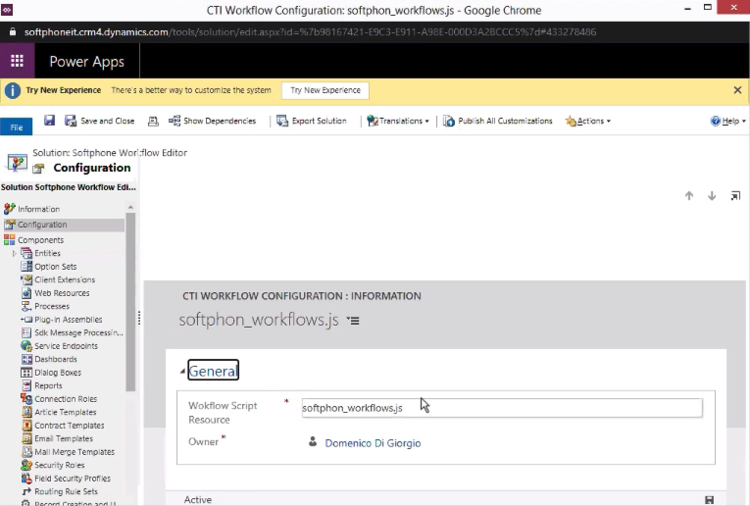
Task: Click the pane splitter handle
Action: tap(139, 318)
